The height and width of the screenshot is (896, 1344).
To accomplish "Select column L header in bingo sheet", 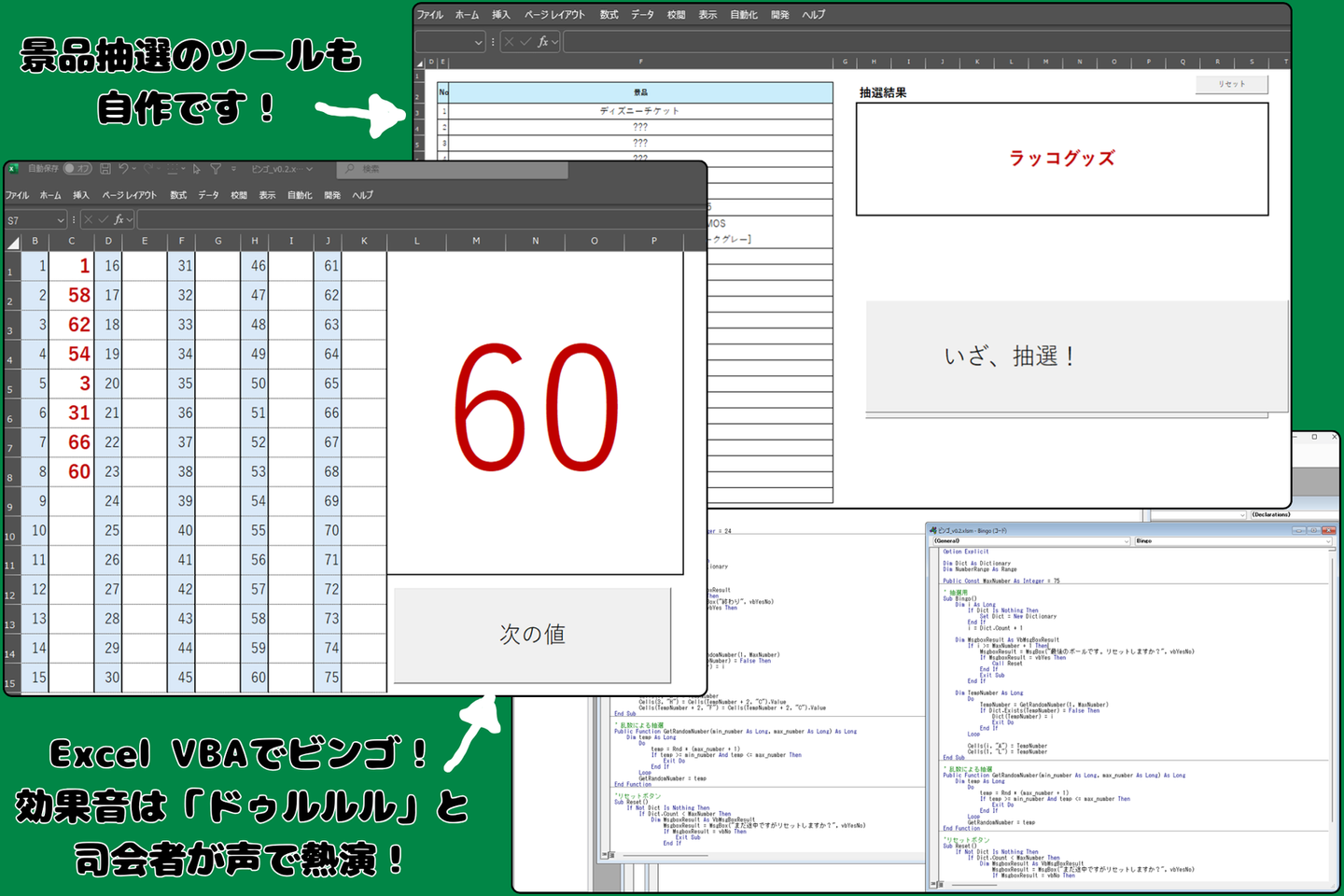I will coord(416,242).
